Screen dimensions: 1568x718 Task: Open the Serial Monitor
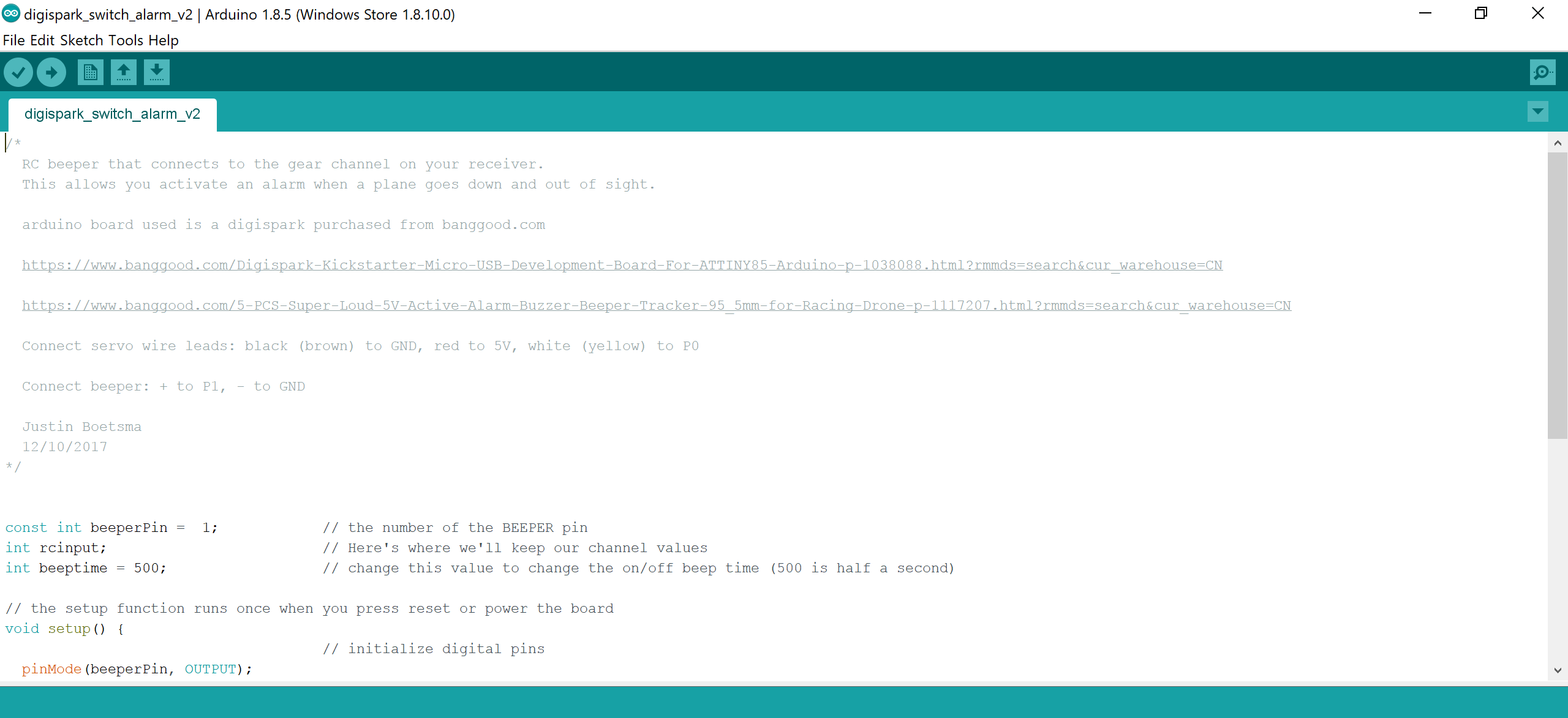tap(1542, 72)
